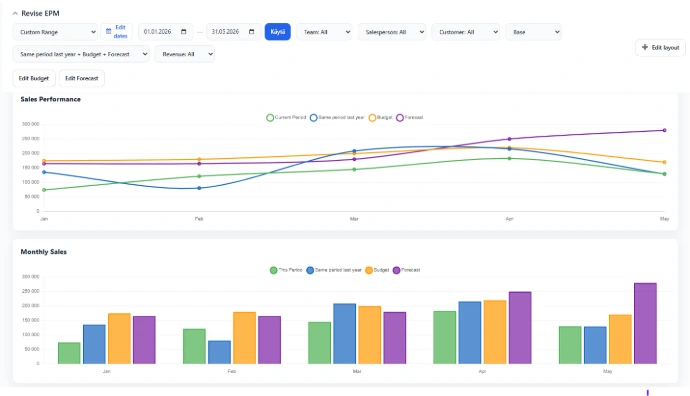Click the Edit dates calendar icon
690x396 pixels.
108,32
